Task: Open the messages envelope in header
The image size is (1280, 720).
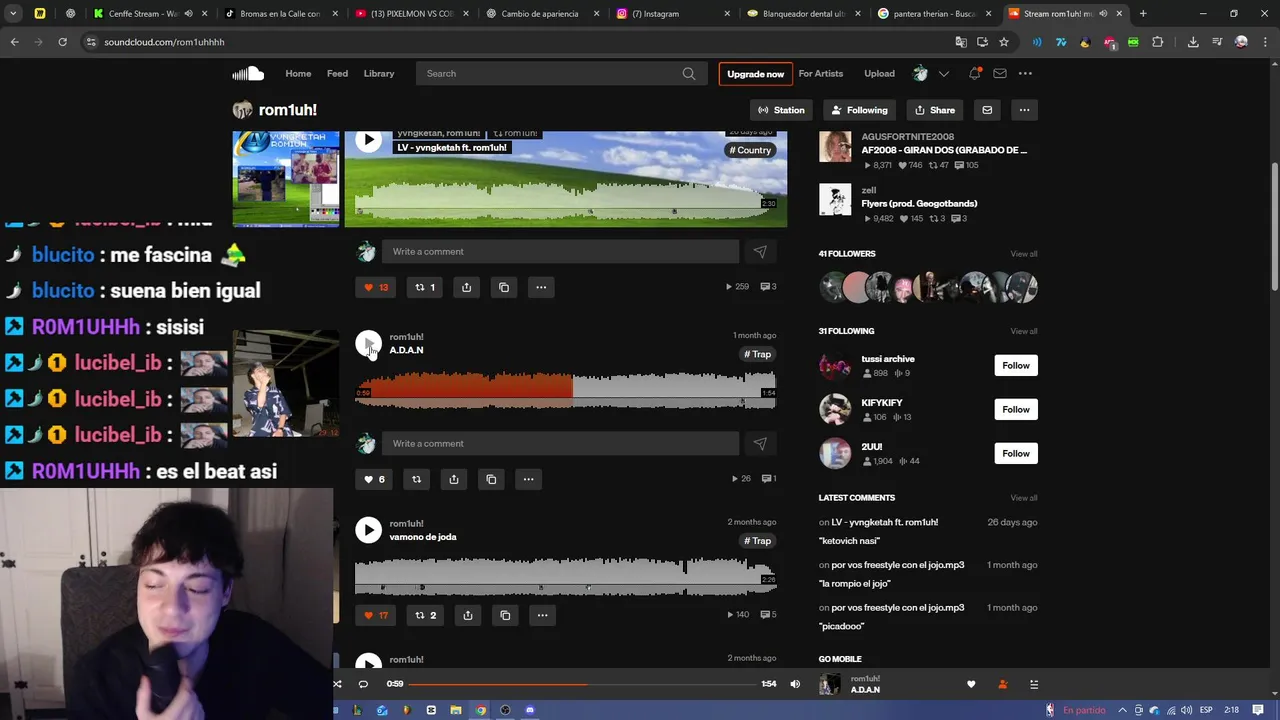Action: pos(999,73)
